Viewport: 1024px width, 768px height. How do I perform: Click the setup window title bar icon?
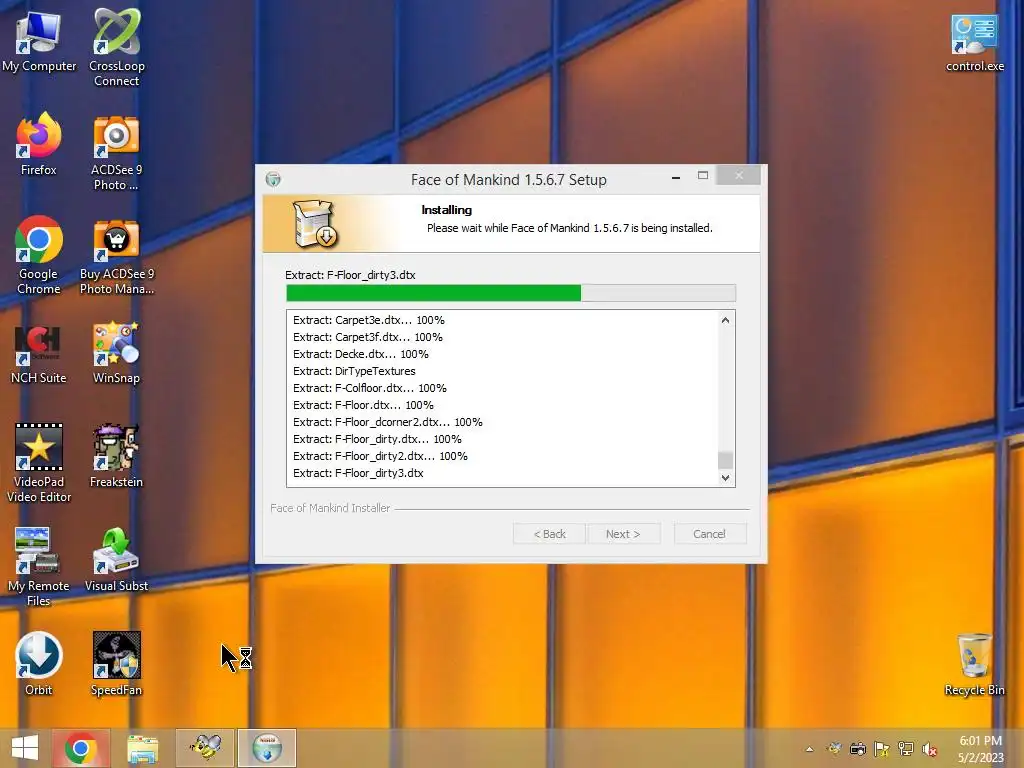point(273,179)
